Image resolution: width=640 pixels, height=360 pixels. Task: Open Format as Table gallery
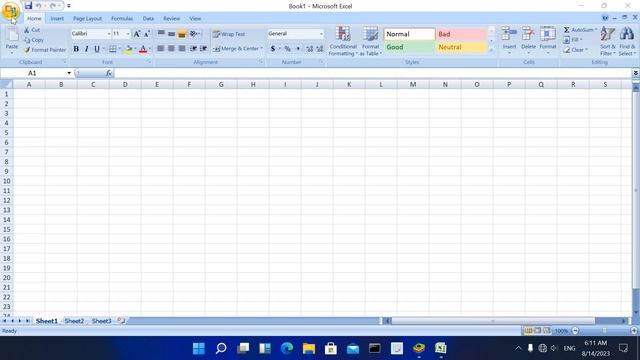click(371, 41)
